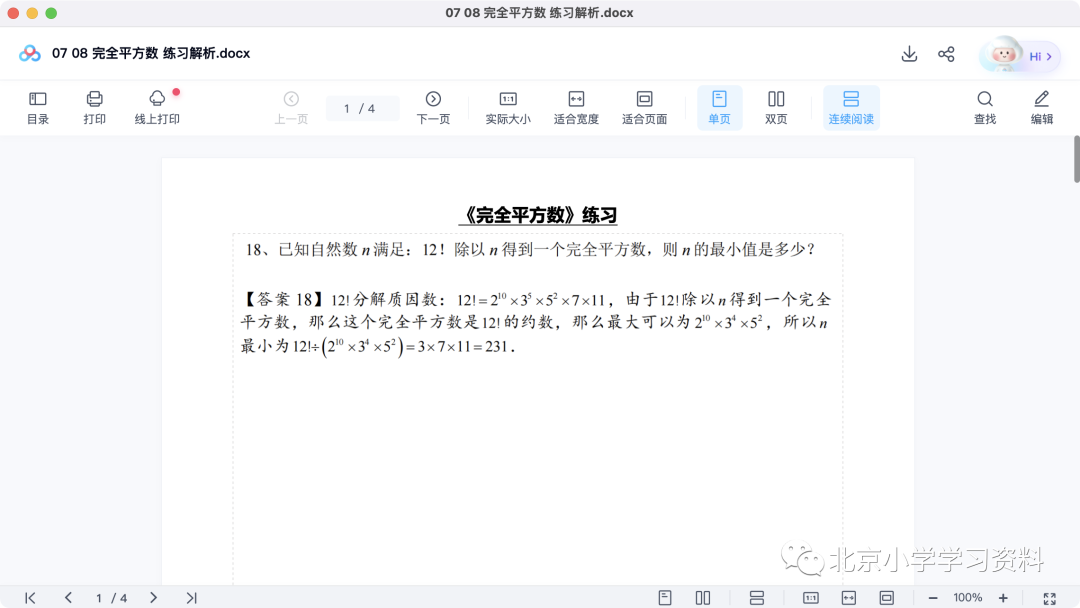The image size is (1080, 608).
Task: Enter fullscreen with the expand icon
Action: pyautogui.click(x=1050, y=598)
